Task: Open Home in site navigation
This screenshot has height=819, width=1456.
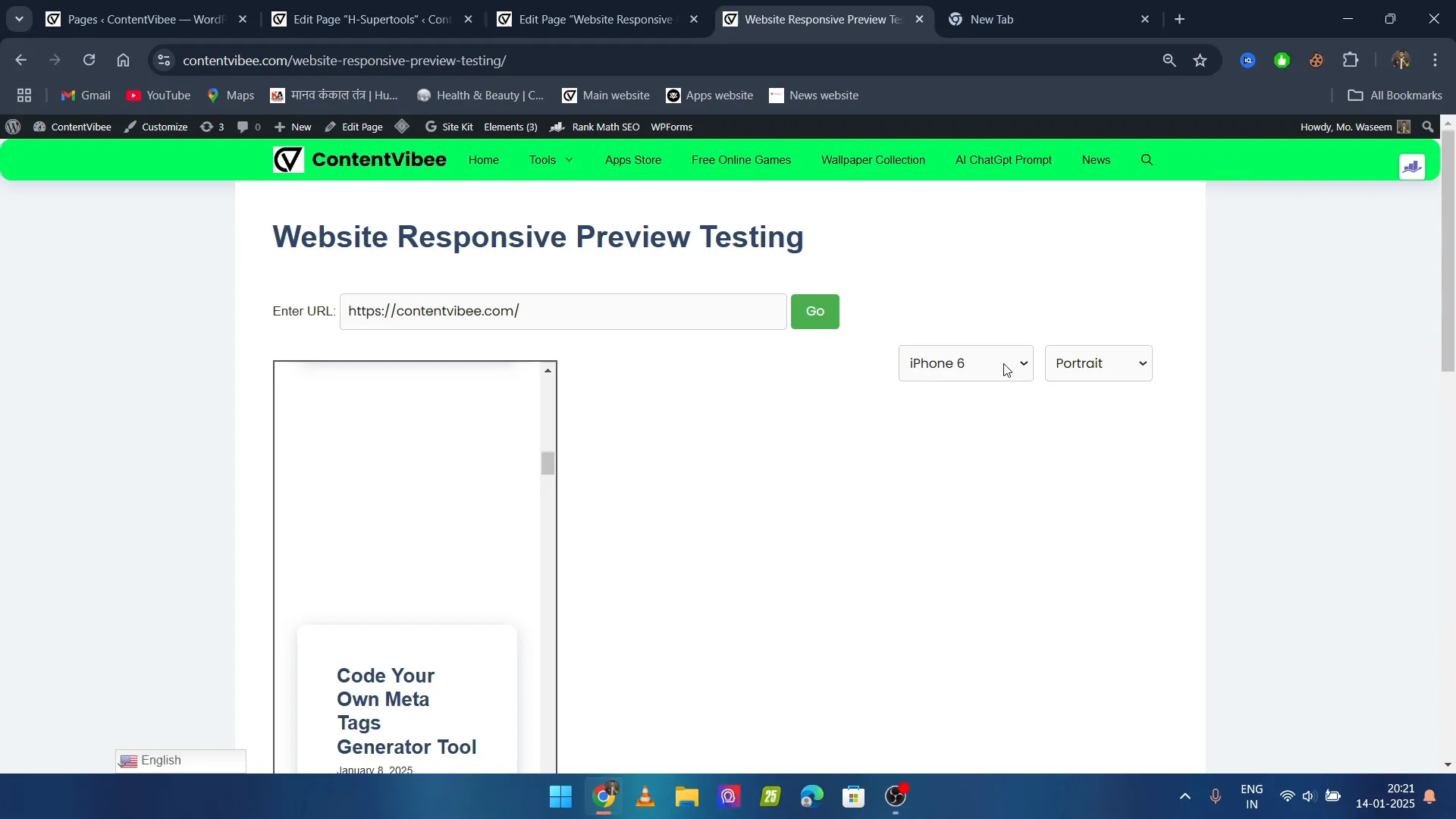Action: coord(484,160)
